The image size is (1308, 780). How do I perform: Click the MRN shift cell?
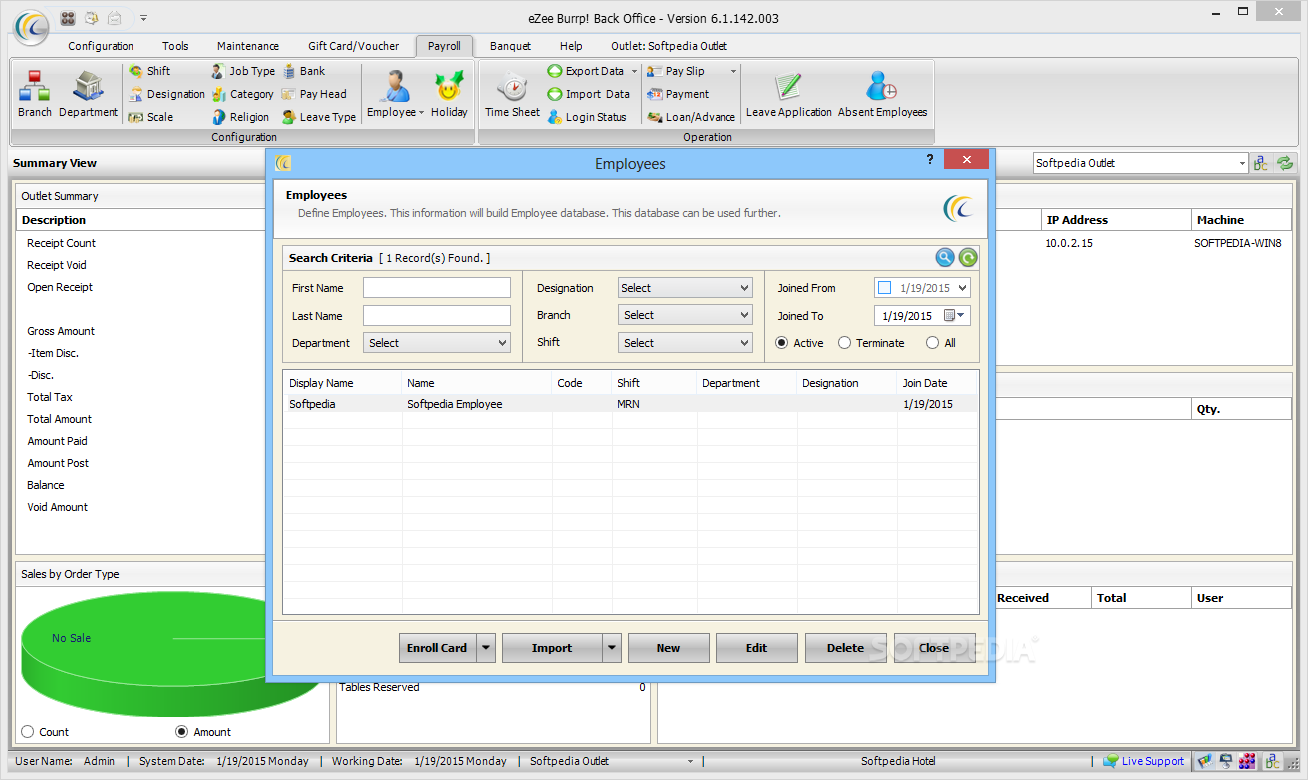click(x=654, y=404)
